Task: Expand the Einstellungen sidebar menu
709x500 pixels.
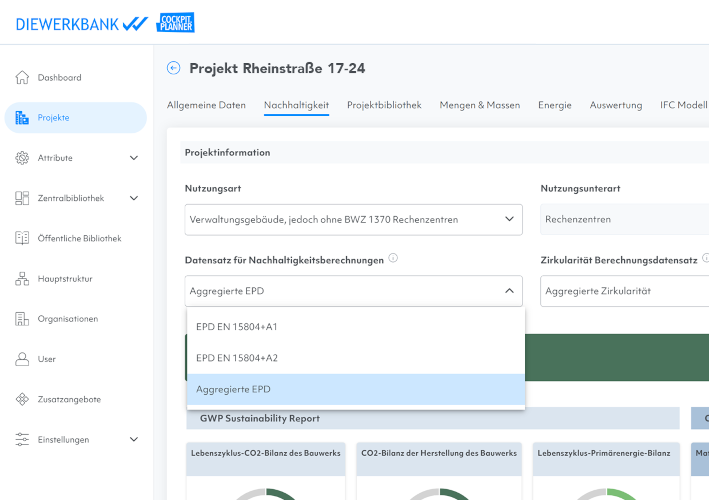Action: click(x=134, y=439)
